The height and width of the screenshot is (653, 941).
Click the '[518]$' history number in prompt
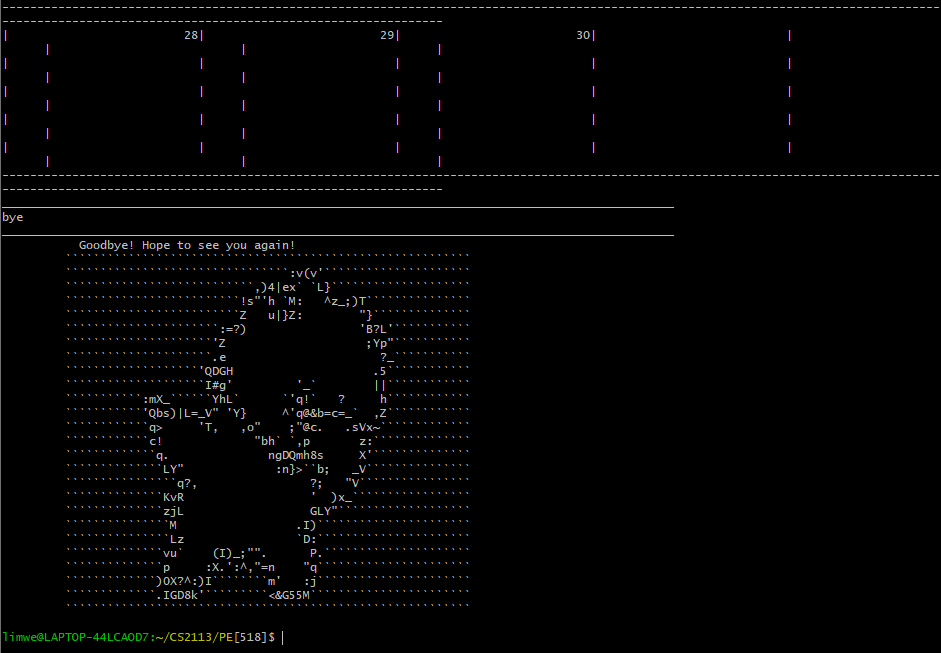[x=254, y=637]
